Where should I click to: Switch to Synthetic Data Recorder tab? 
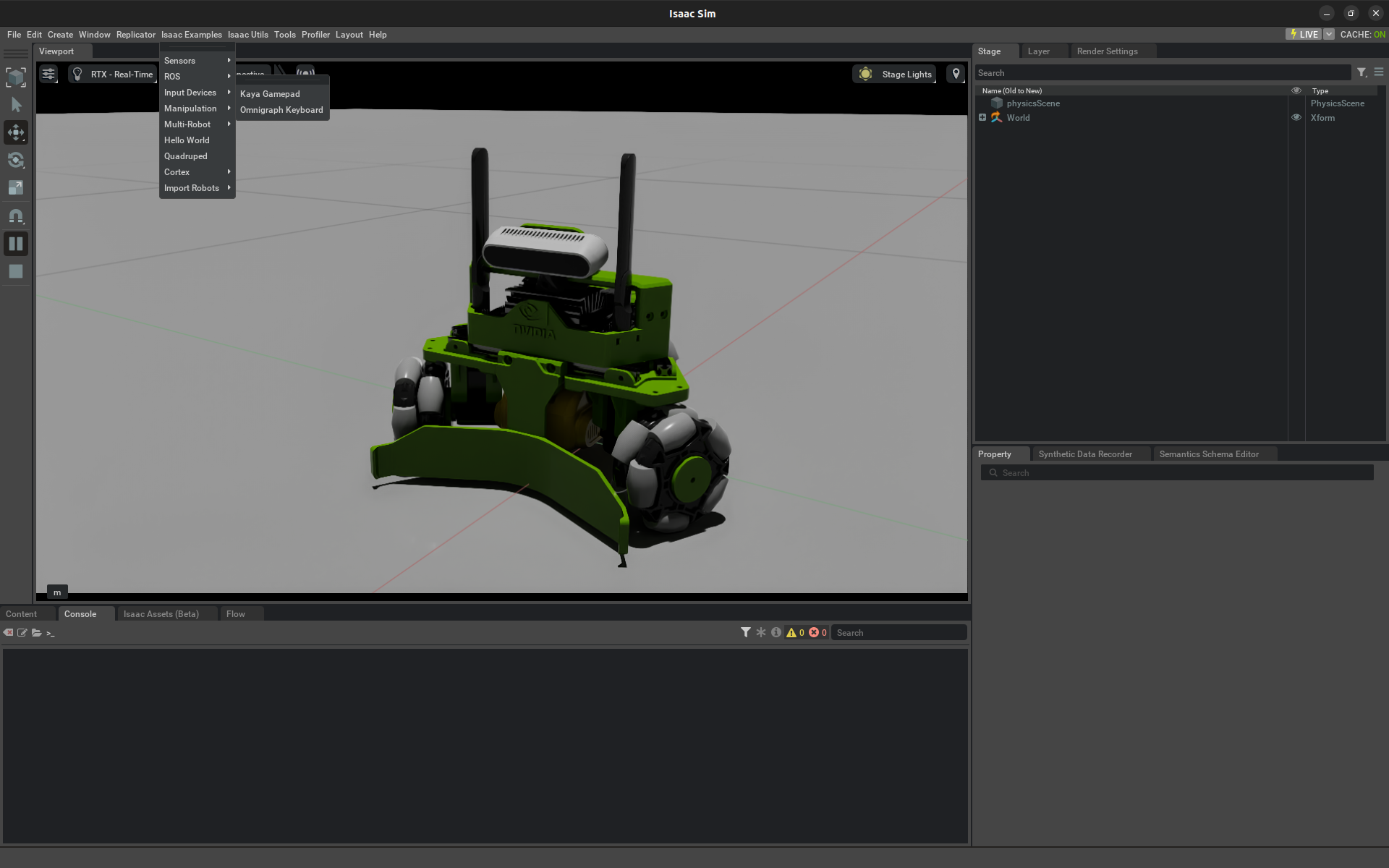(1085, 454)
